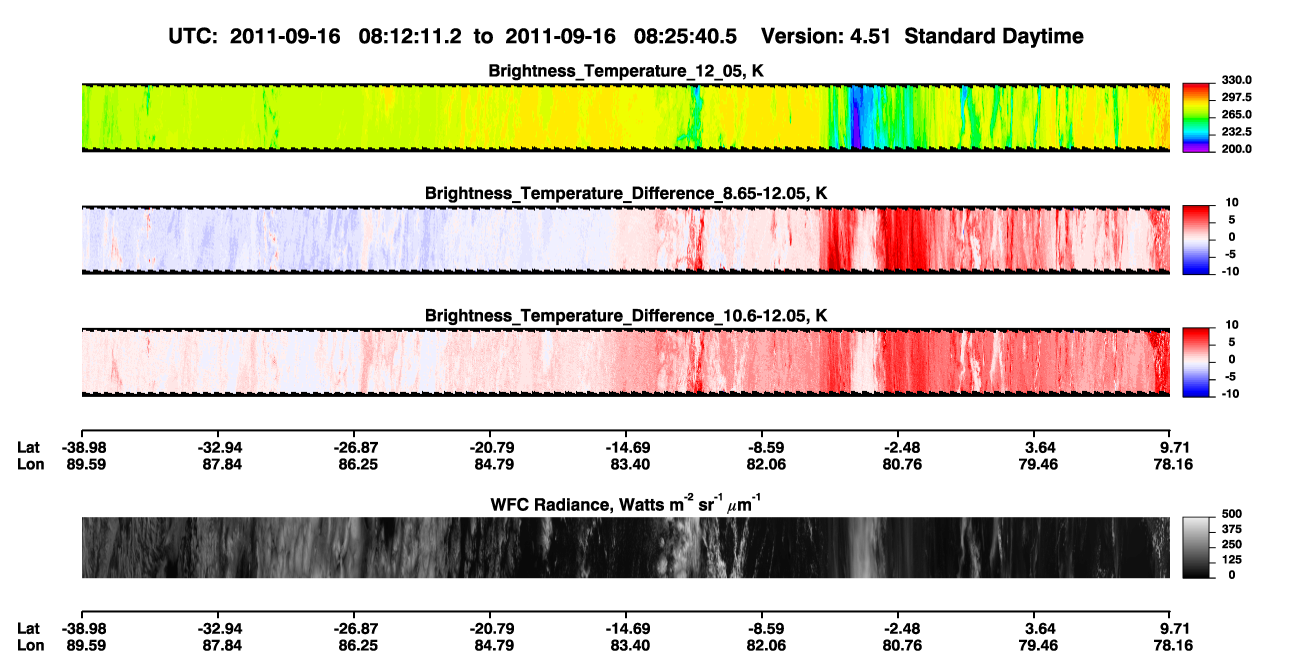Click the '500' WFC colorbar tick label

click(x=1231, y=513)
